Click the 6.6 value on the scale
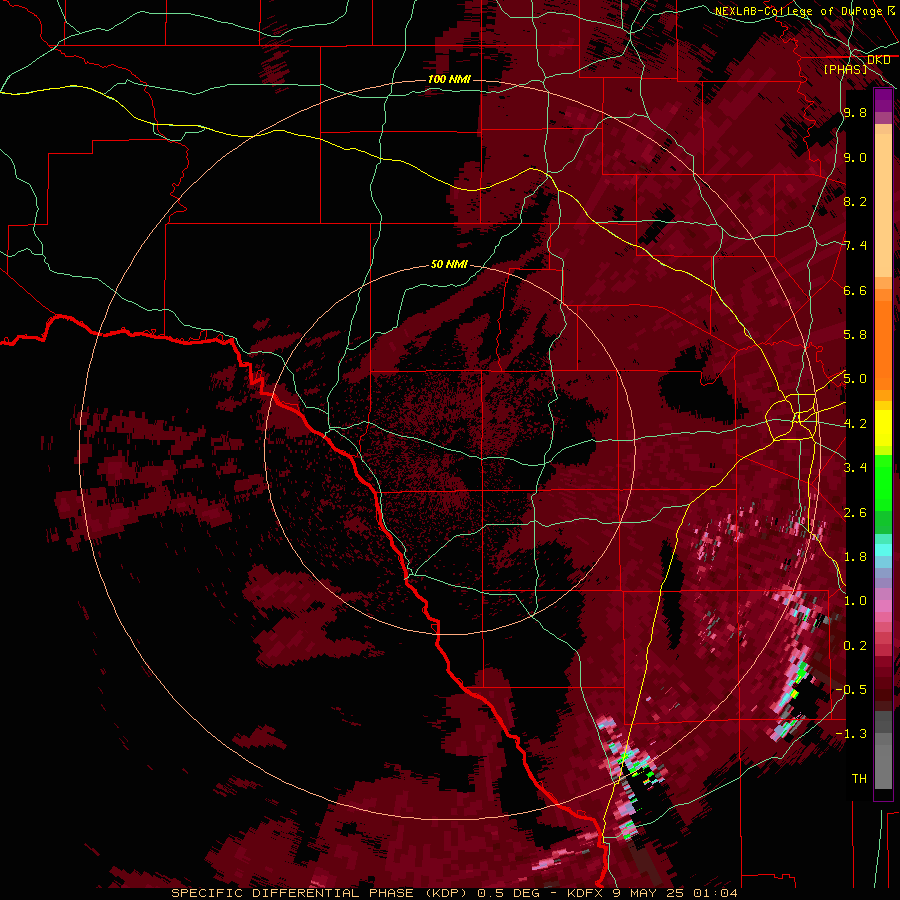The width and height of the screenshot is (900, 900). pos(855,291)
